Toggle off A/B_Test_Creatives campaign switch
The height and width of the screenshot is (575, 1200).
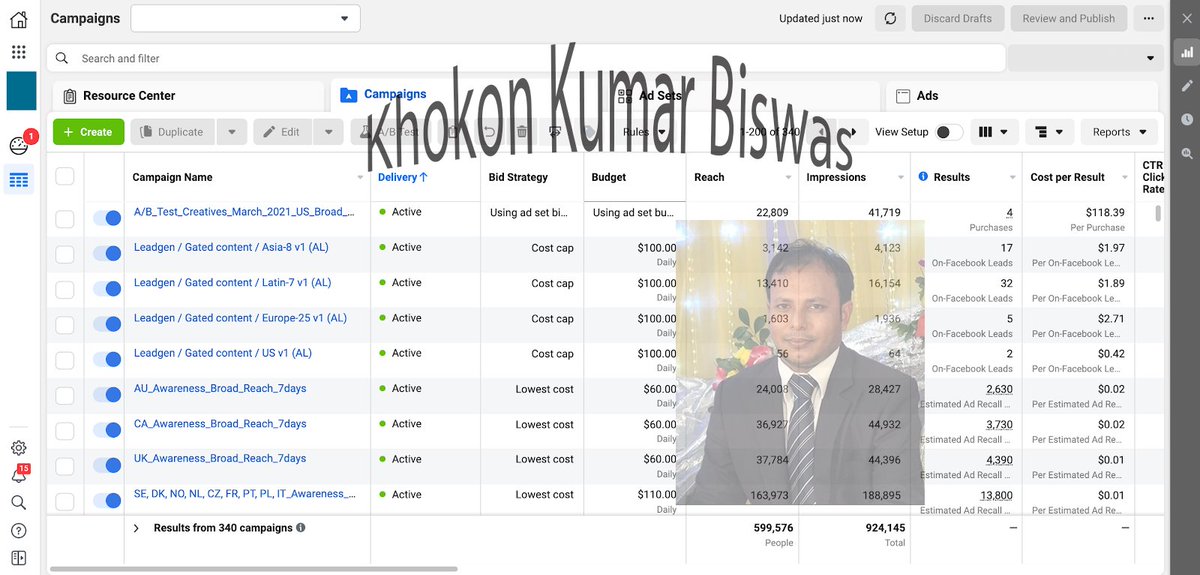[x=106, y=218]
